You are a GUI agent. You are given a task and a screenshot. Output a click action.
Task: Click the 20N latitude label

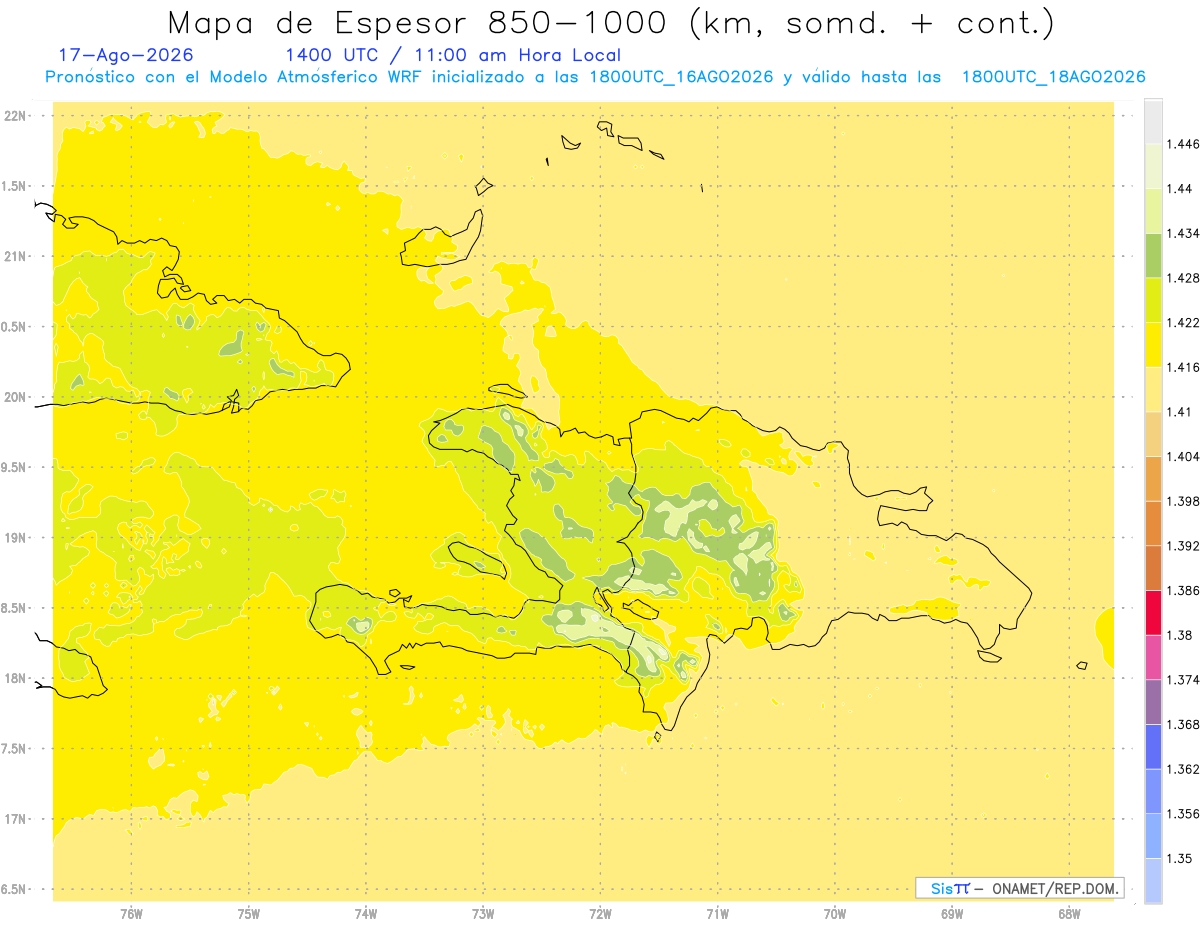pyautogui.click(x=15, y=397)
